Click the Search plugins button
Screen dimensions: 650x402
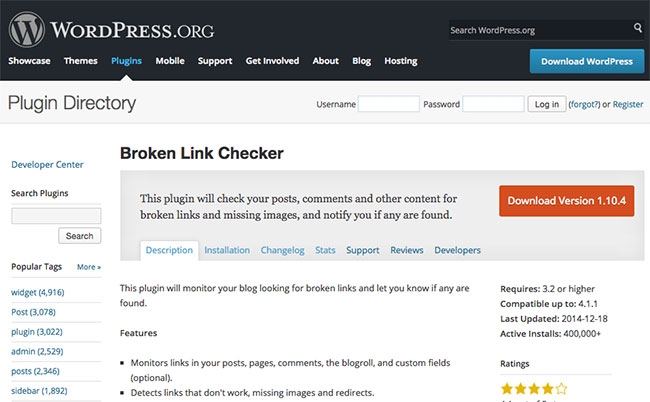[80, 236]
